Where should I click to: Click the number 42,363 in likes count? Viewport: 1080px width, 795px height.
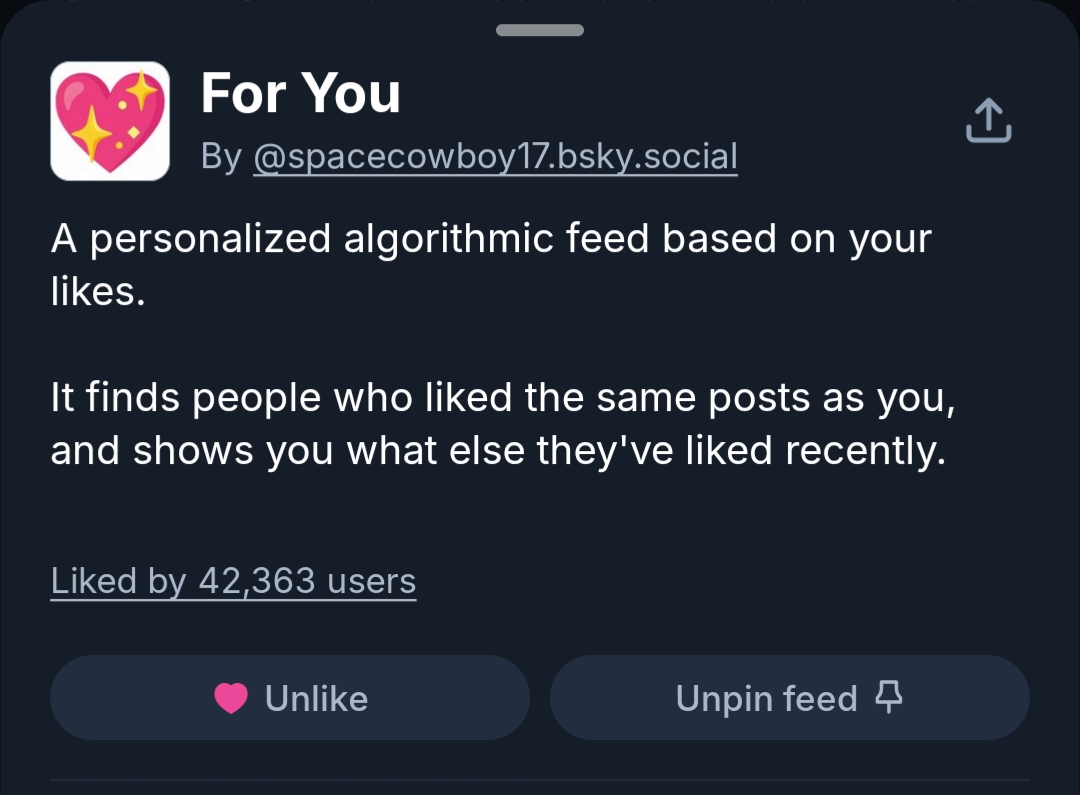point(257,580)
